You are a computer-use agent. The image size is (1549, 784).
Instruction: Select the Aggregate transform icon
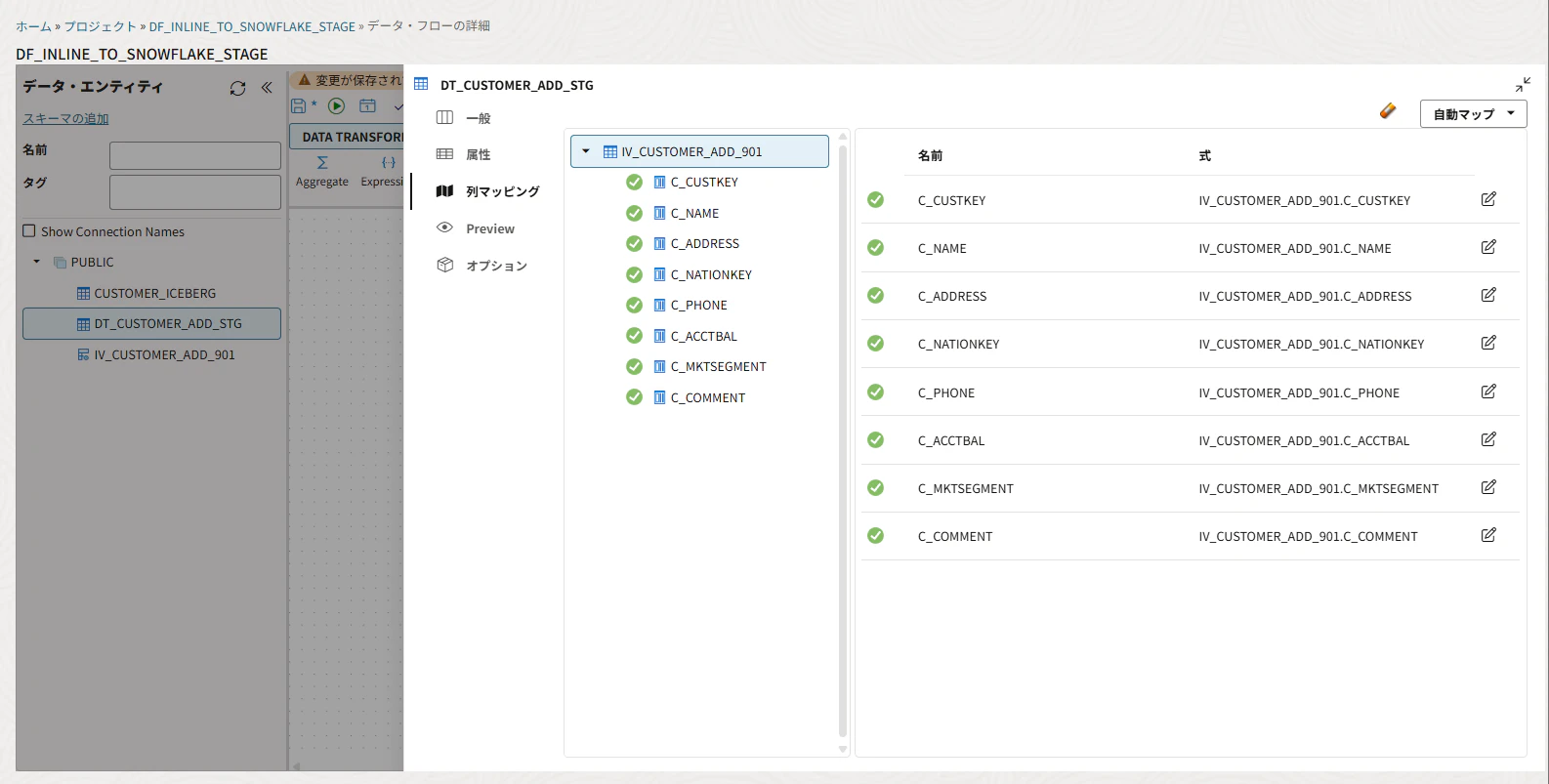tap(322, 163)
